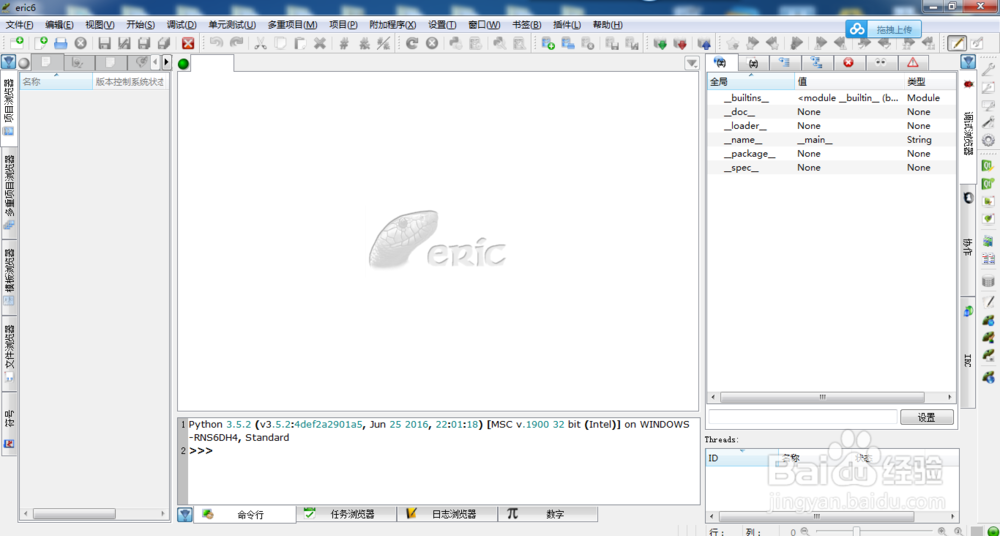Image resolution: width=1000 pixels, height=536 pixels.
Task: Click the red Quit X toolbar icon
Action: point(188,43)
